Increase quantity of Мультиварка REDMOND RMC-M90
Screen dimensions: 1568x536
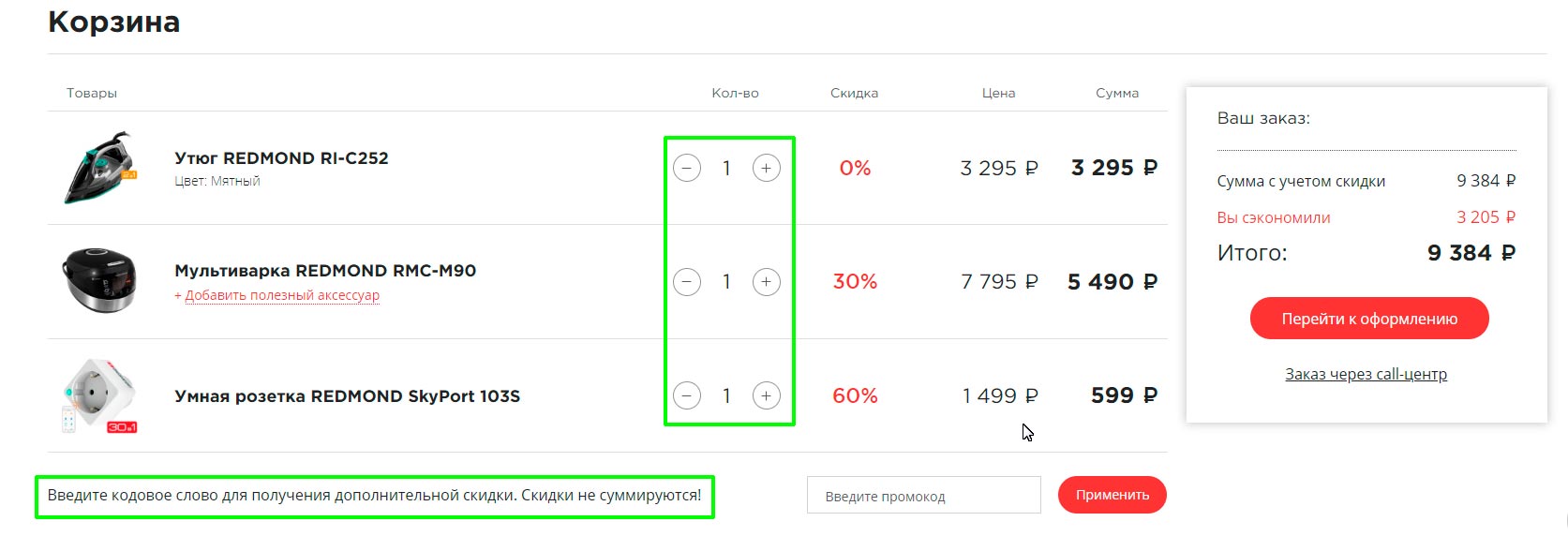766,282
